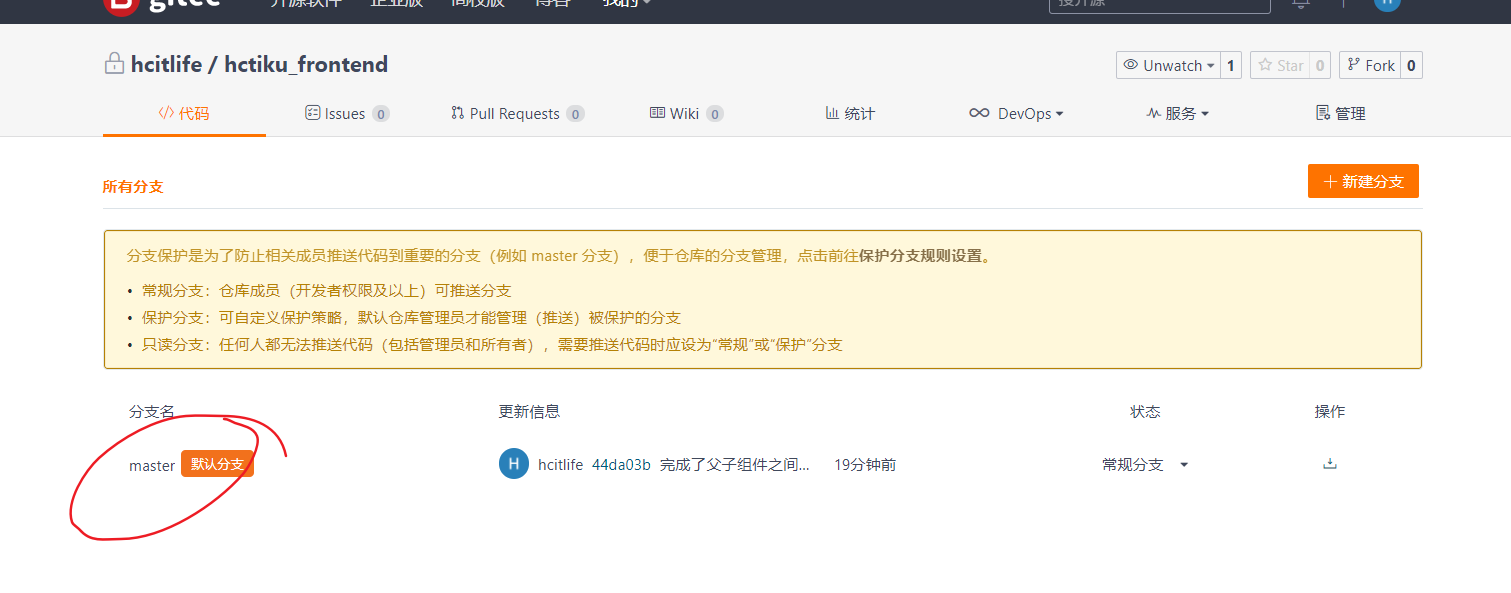Click the hcitlife user avatar
This screenshot has width=1511, height=593.
513,464
